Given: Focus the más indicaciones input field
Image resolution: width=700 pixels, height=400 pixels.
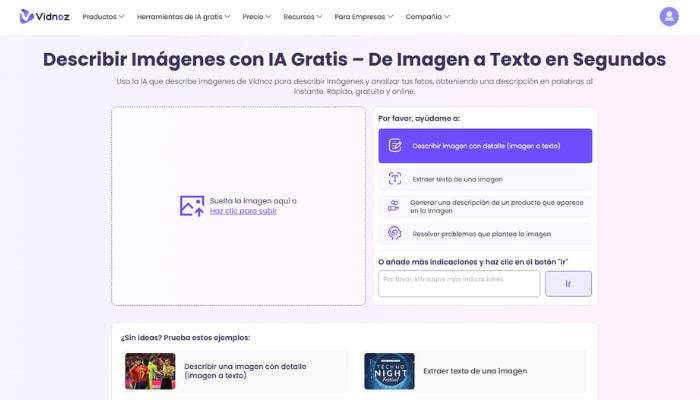Looking at the screenshot, I should click(459, 283).
